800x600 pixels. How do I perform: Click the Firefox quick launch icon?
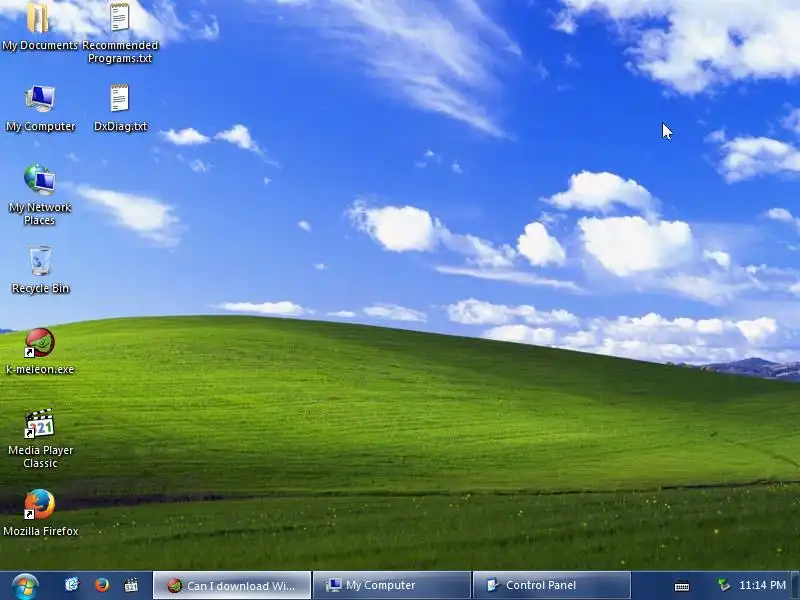point(102,585)
